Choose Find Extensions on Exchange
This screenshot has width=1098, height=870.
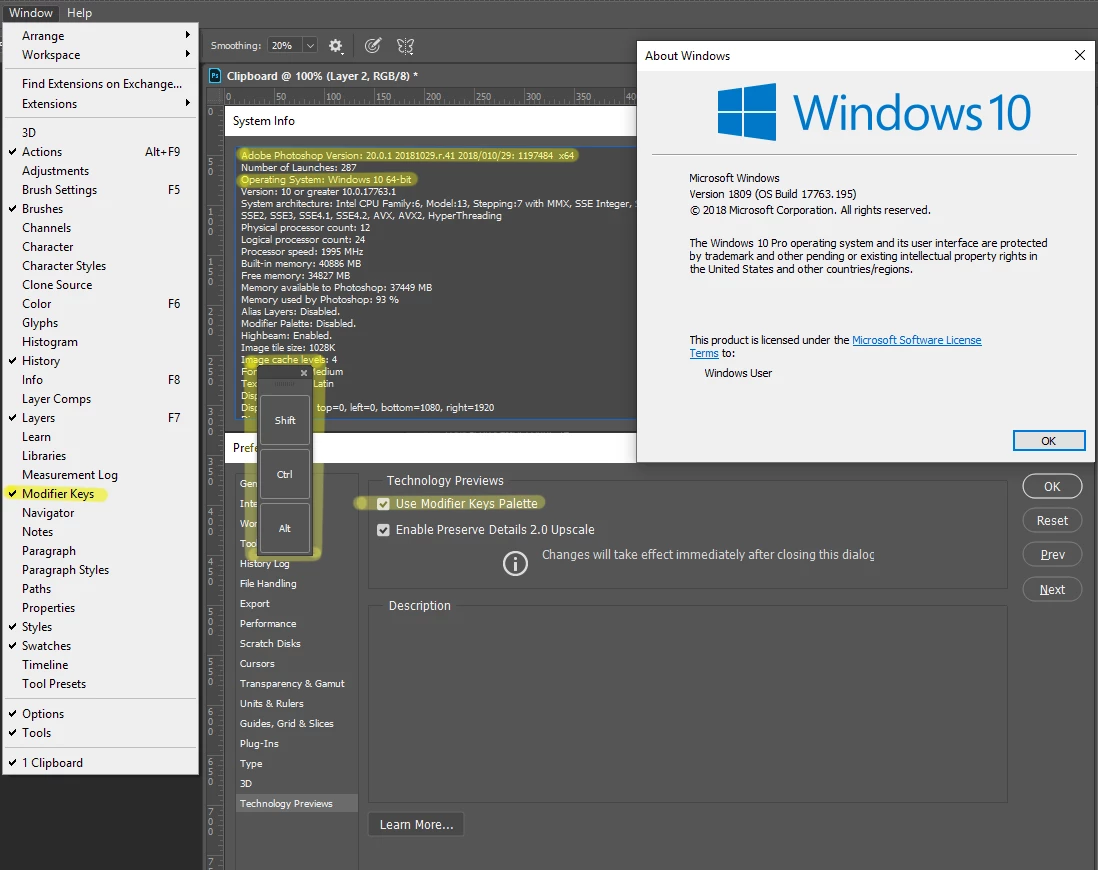101,84
